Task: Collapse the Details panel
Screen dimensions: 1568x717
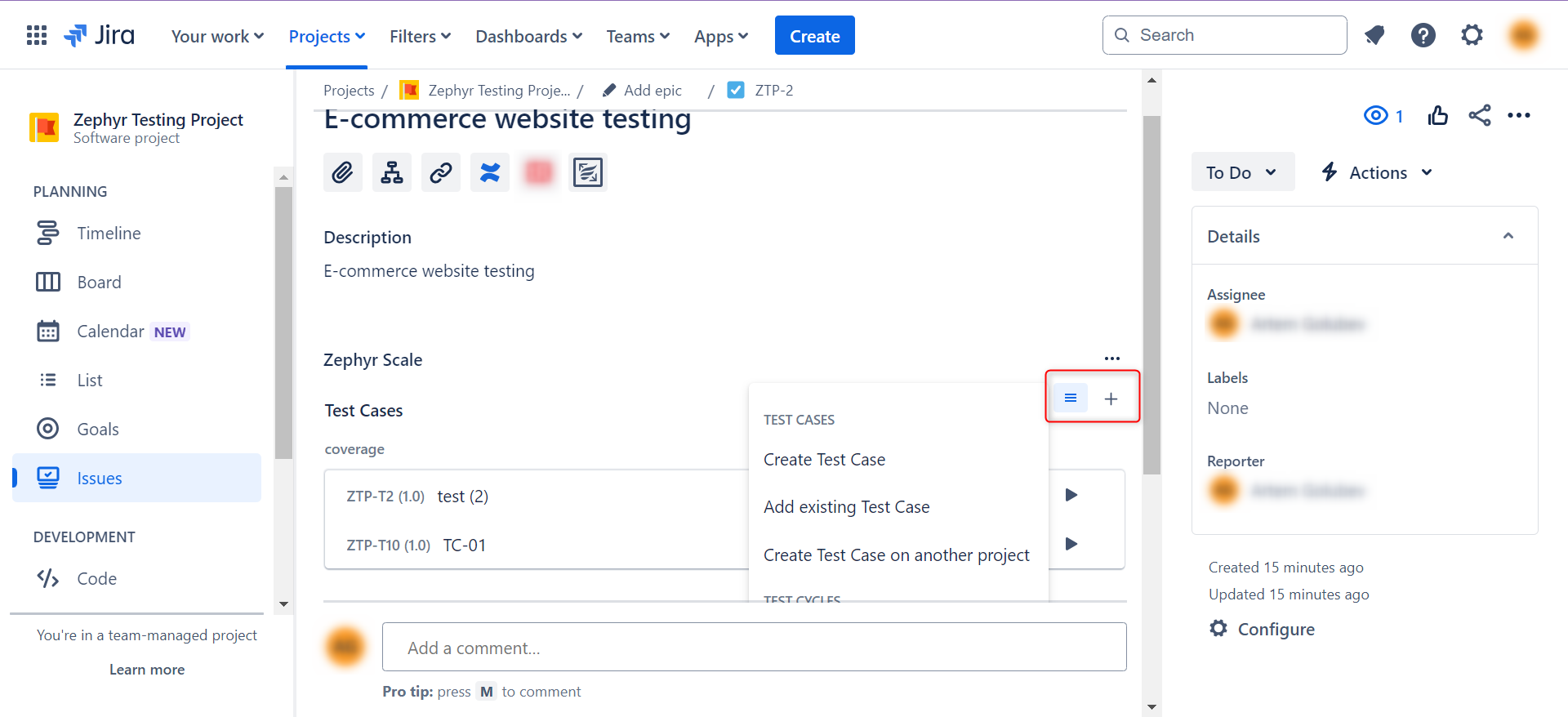Action: 1508,236
